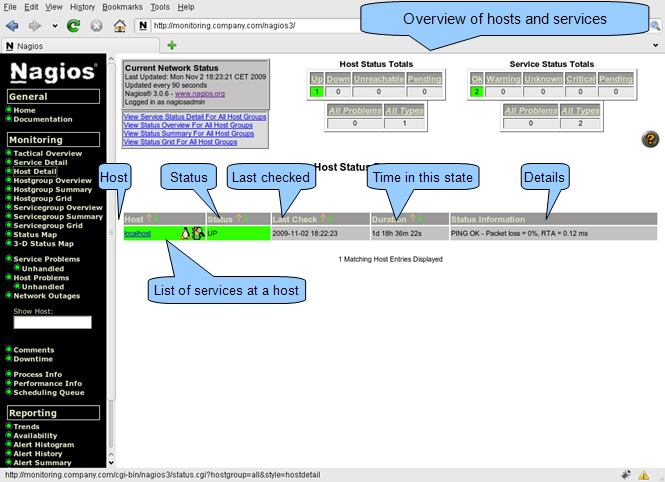Click the Linux penguin icon for localhost
The width and height of the screenshot is (665, 482).
coord(185,233)
